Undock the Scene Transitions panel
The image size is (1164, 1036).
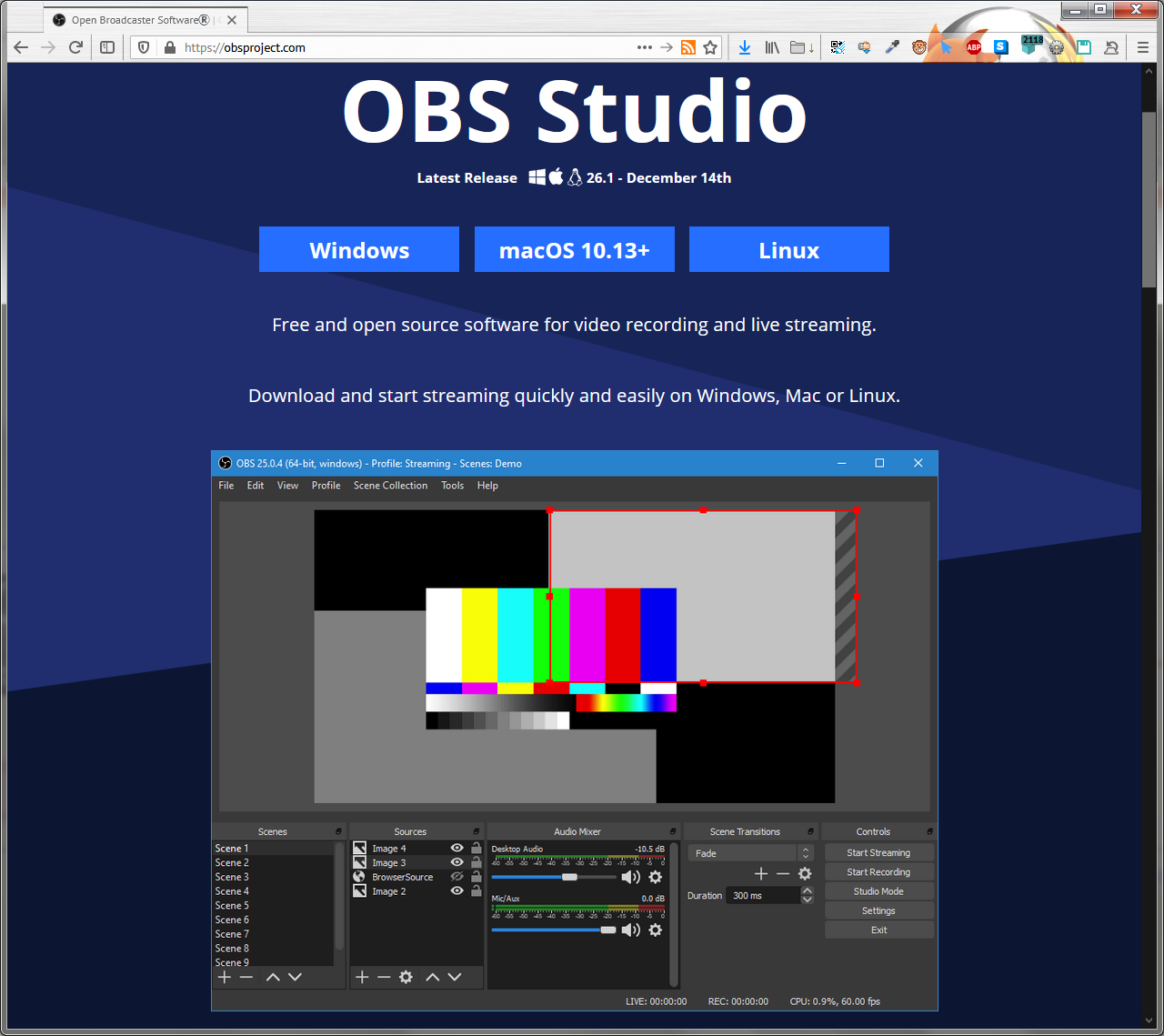[x=810, y=831]
